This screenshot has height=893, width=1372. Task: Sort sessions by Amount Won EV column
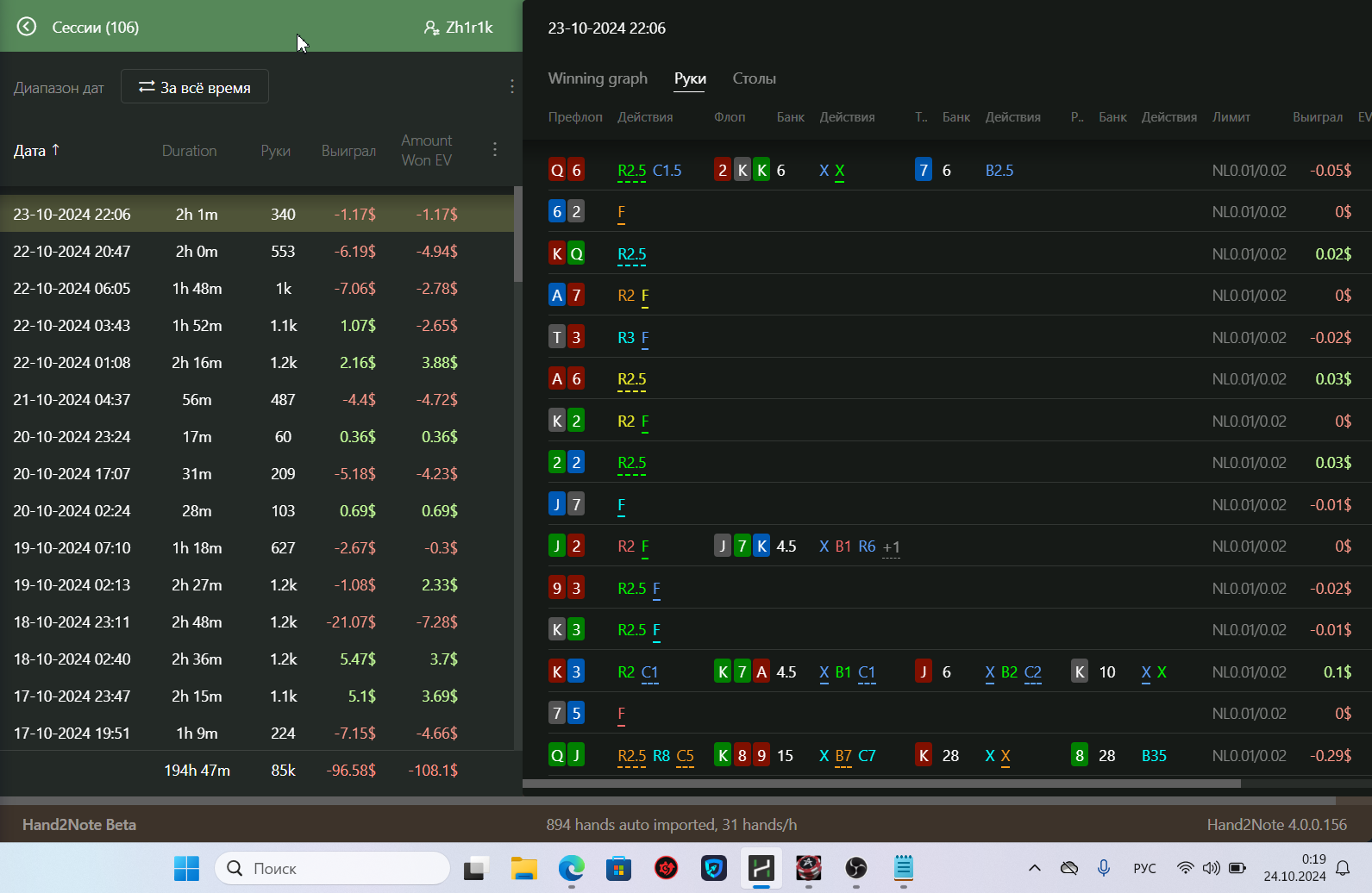[x=427, y=150]
